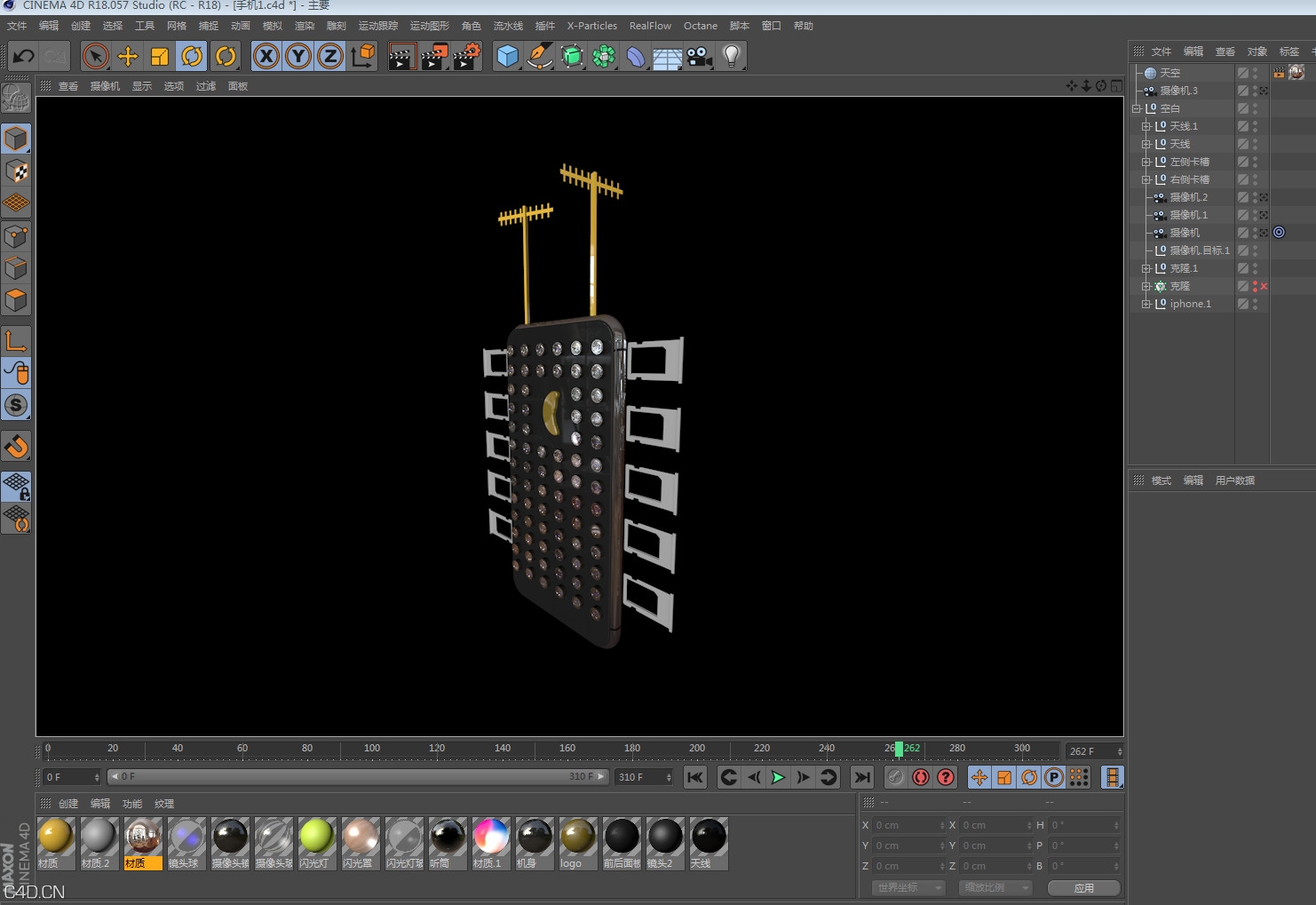Viewport: 1316px width, 905px height.
Task: Click the 应用 apply button
Action: tap(1083, 887)
